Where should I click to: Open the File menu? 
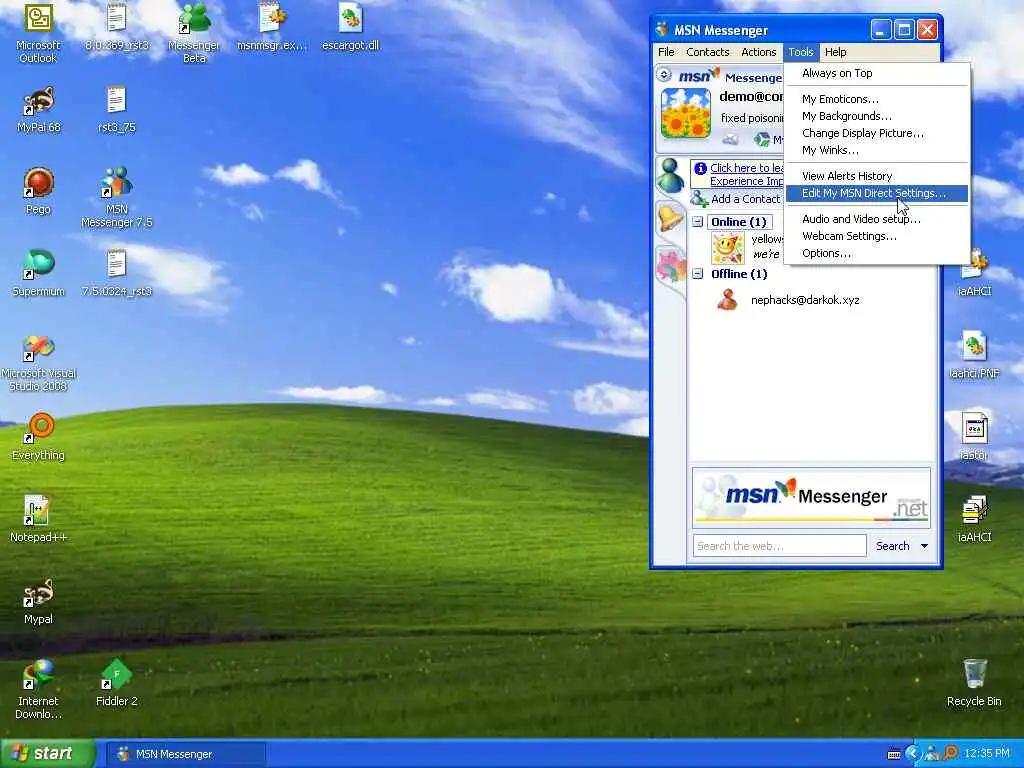point(666,52)
